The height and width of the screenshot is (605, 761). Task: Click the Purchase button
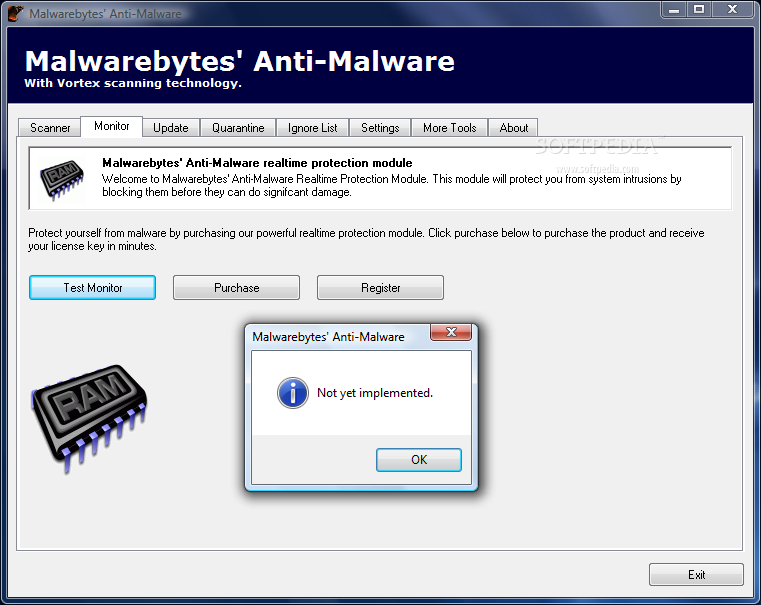pos(236,288)
